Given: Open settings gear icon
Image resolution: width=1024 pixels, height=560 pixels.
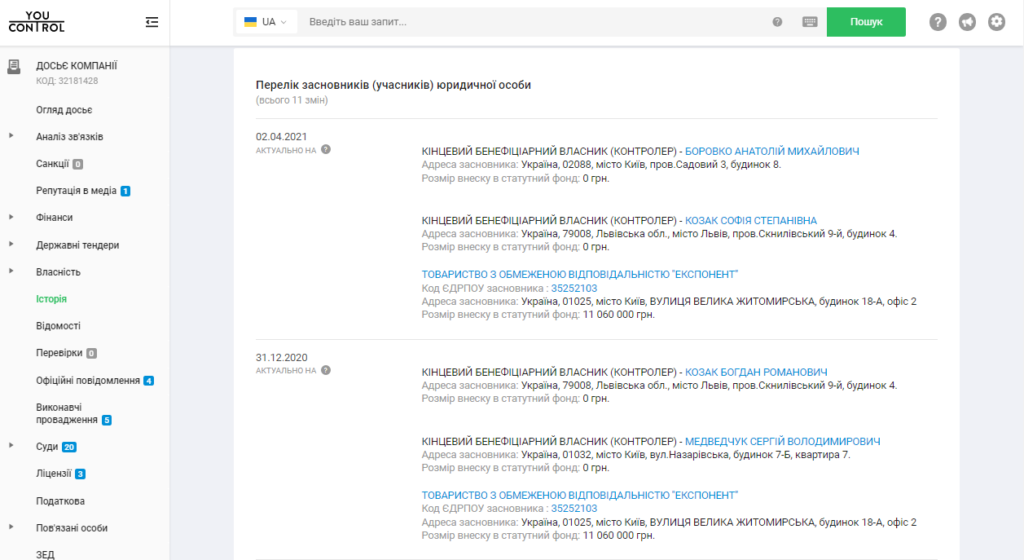Looking at the screenshot, I should tap(997, 22).
